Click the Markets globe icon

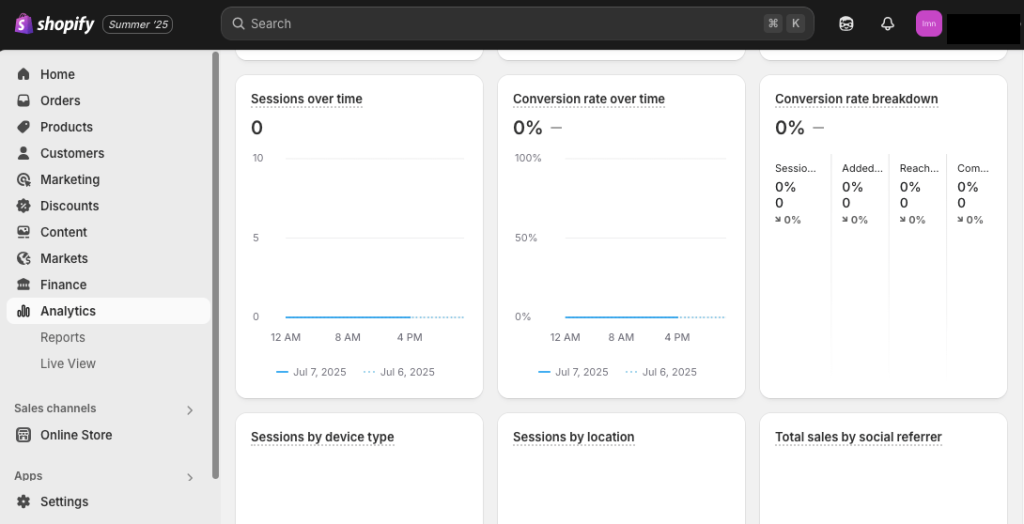24,258
